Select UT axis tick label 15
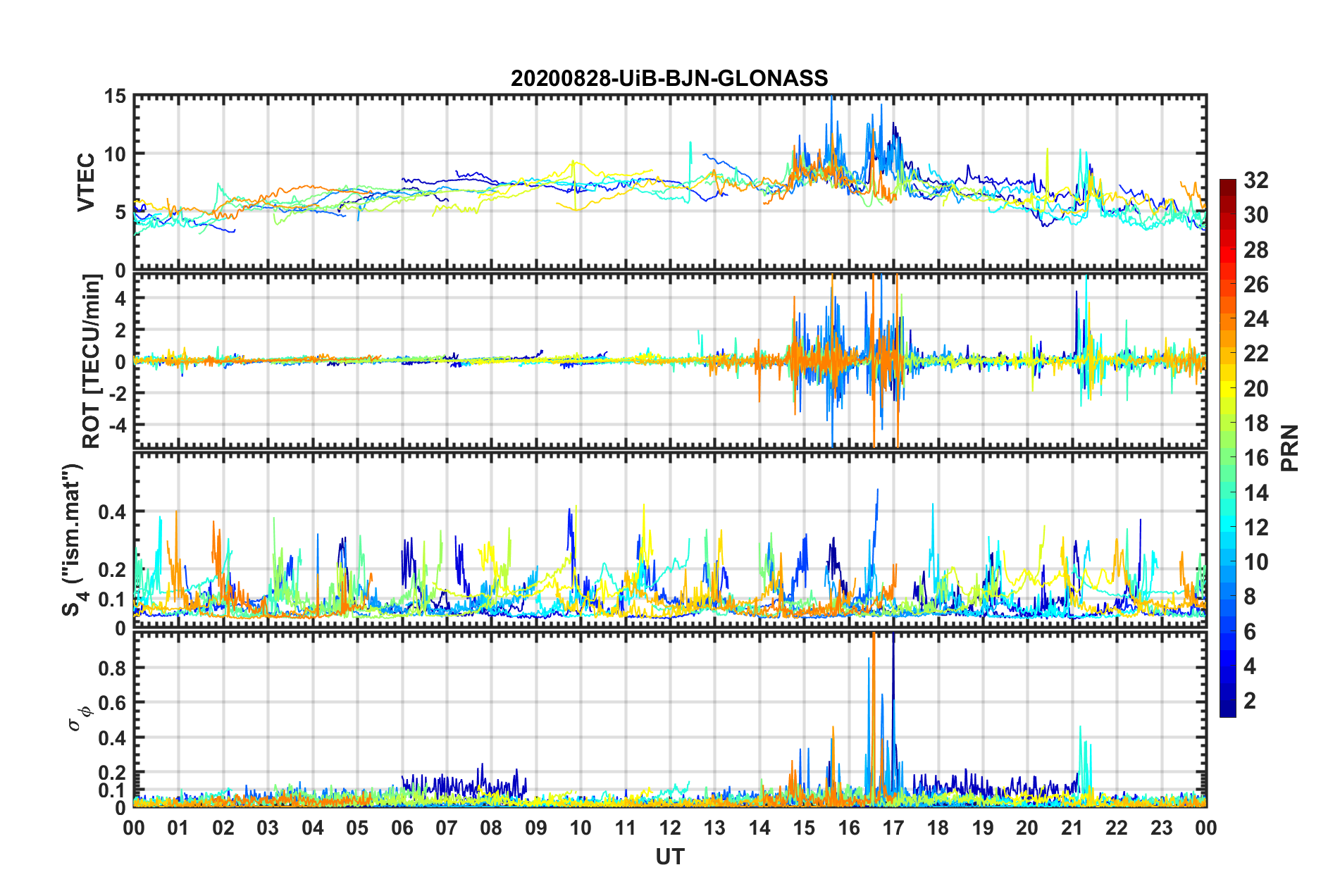 [804, 828]
